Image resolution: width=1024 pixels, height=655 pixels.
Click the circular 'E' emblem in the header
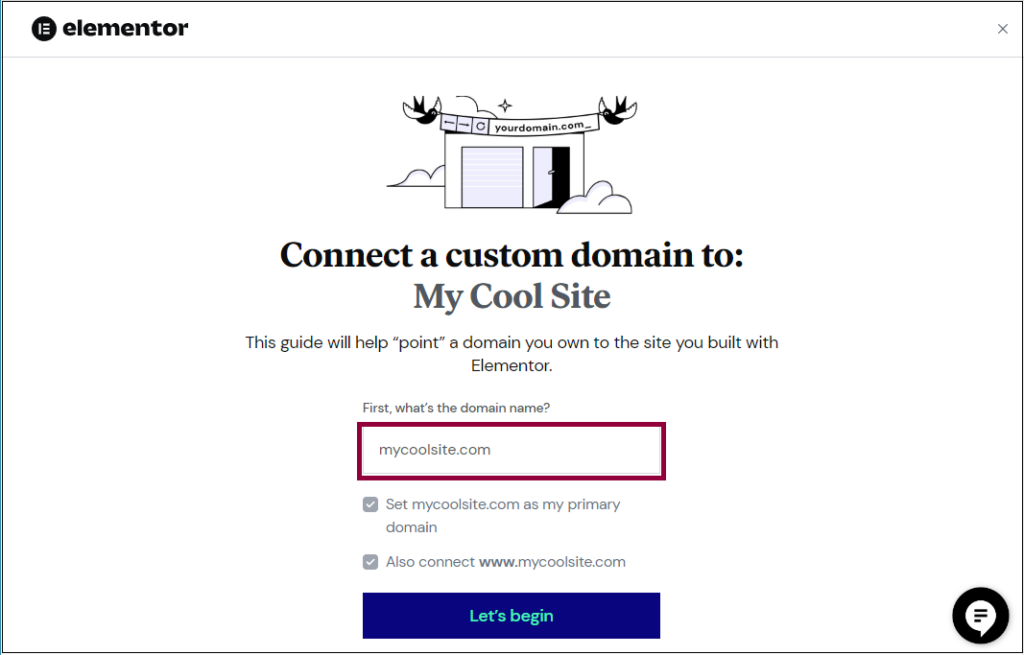[43, 29]
